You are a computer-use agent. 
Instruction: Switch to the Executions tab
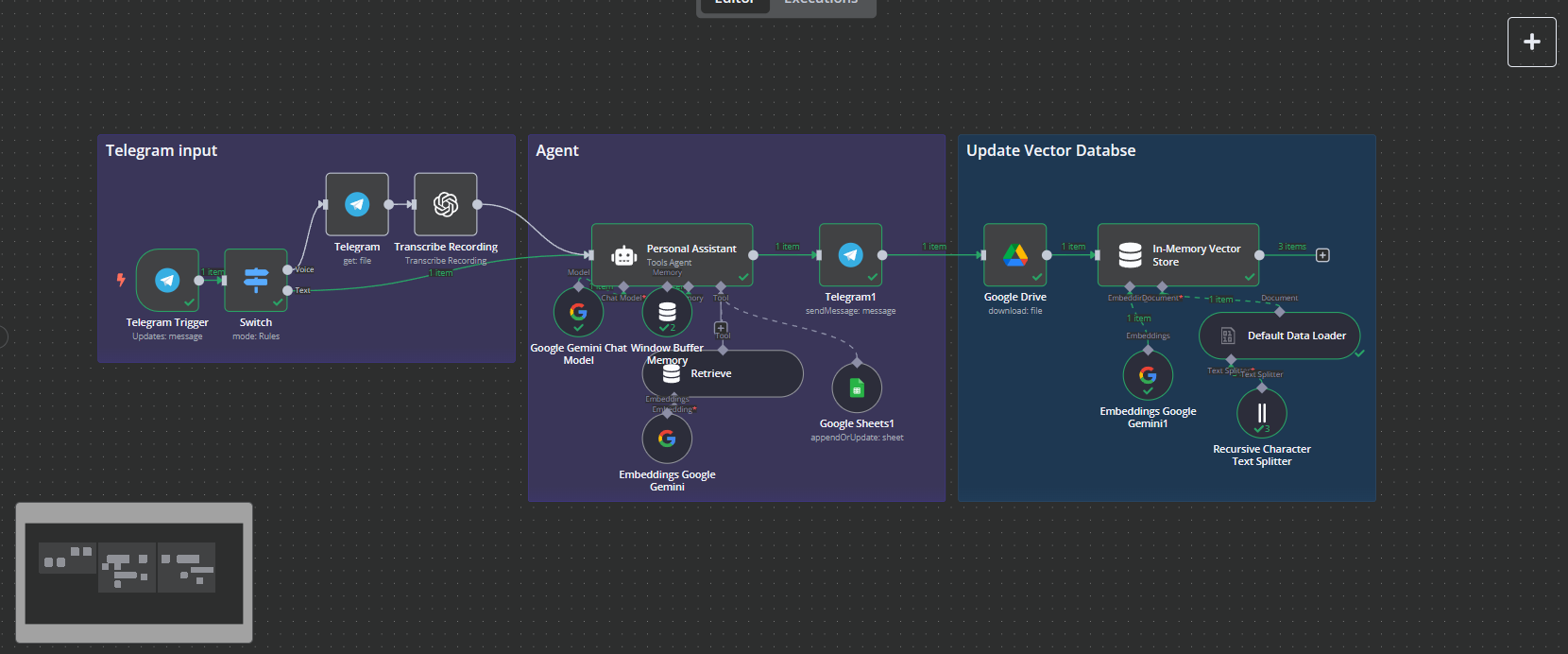point(822,3)
